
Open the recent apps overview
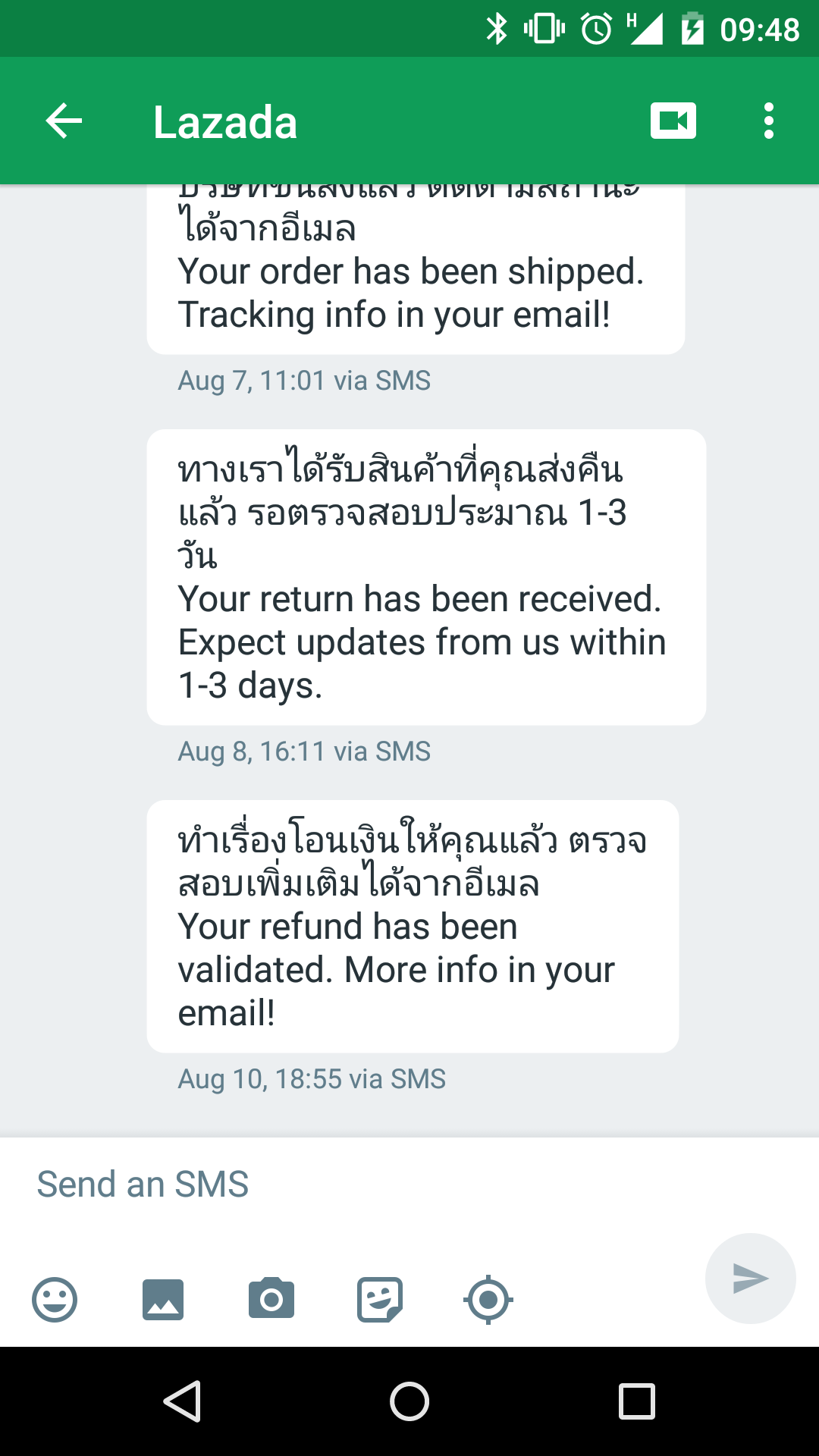pos(636,1401)
